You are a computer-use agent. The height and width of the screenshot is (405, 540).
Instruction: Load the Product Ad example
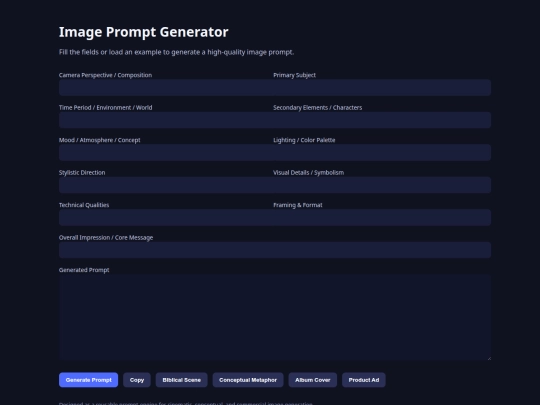pyautogui.click(x=364, y=380)
